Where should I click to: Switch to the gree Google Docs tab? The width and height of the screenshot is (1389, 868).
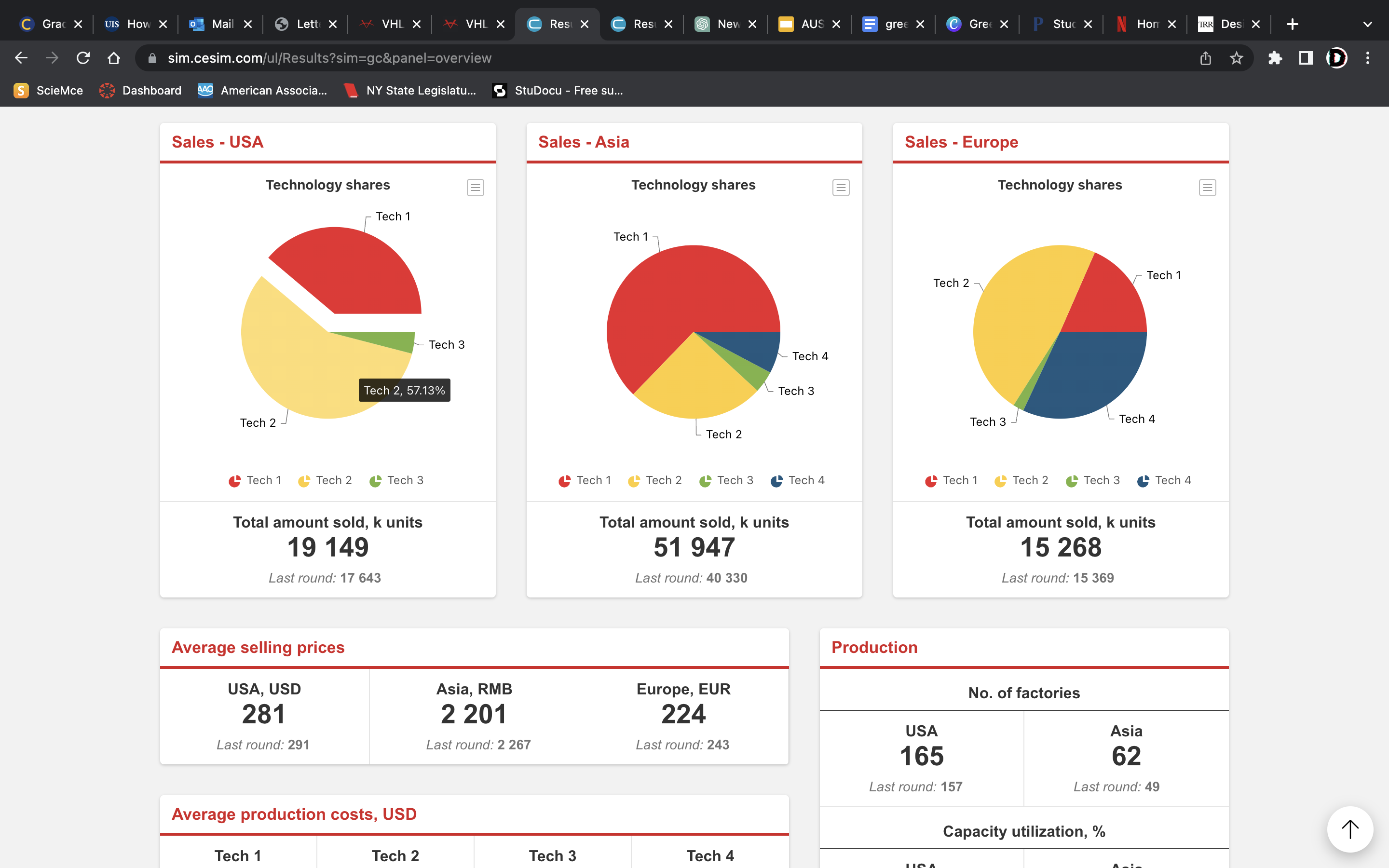tap(893, 24)
